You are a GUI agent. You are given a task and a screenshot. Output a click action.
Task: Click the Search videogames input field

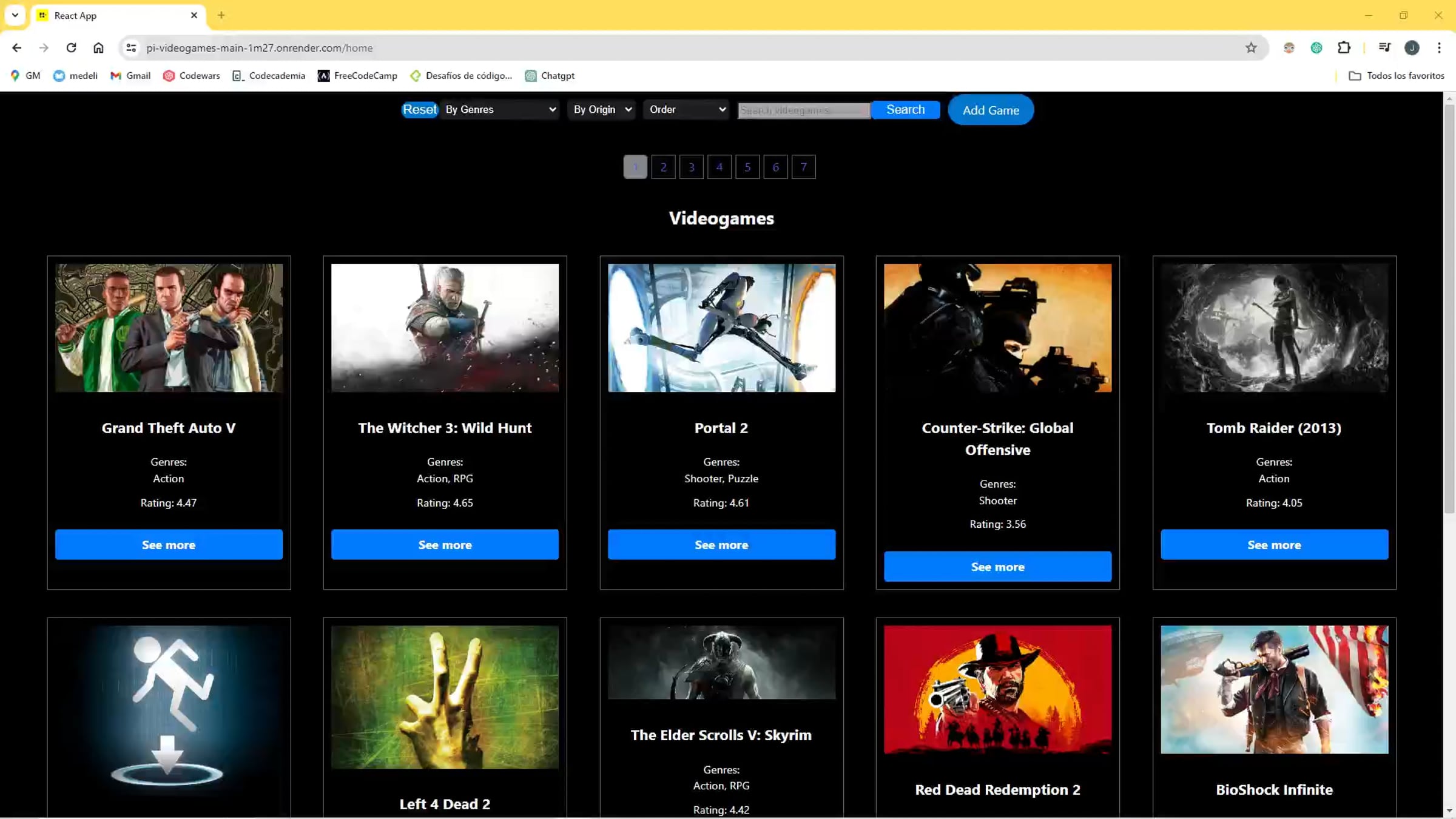(803, 110)
